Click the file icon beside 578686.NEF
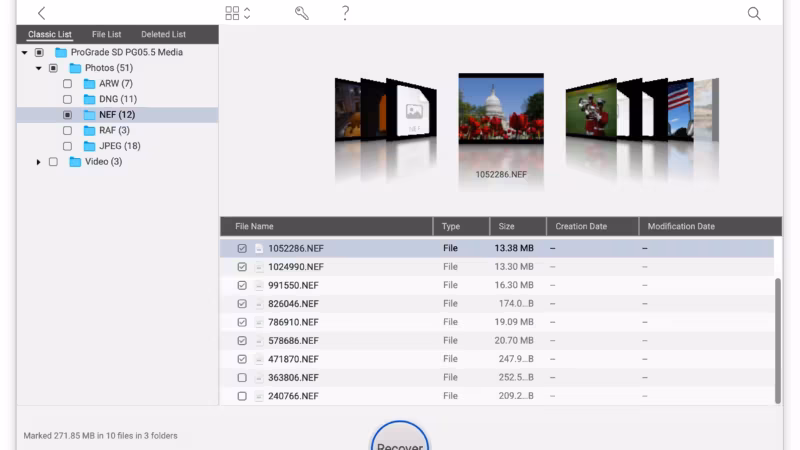 259,341
